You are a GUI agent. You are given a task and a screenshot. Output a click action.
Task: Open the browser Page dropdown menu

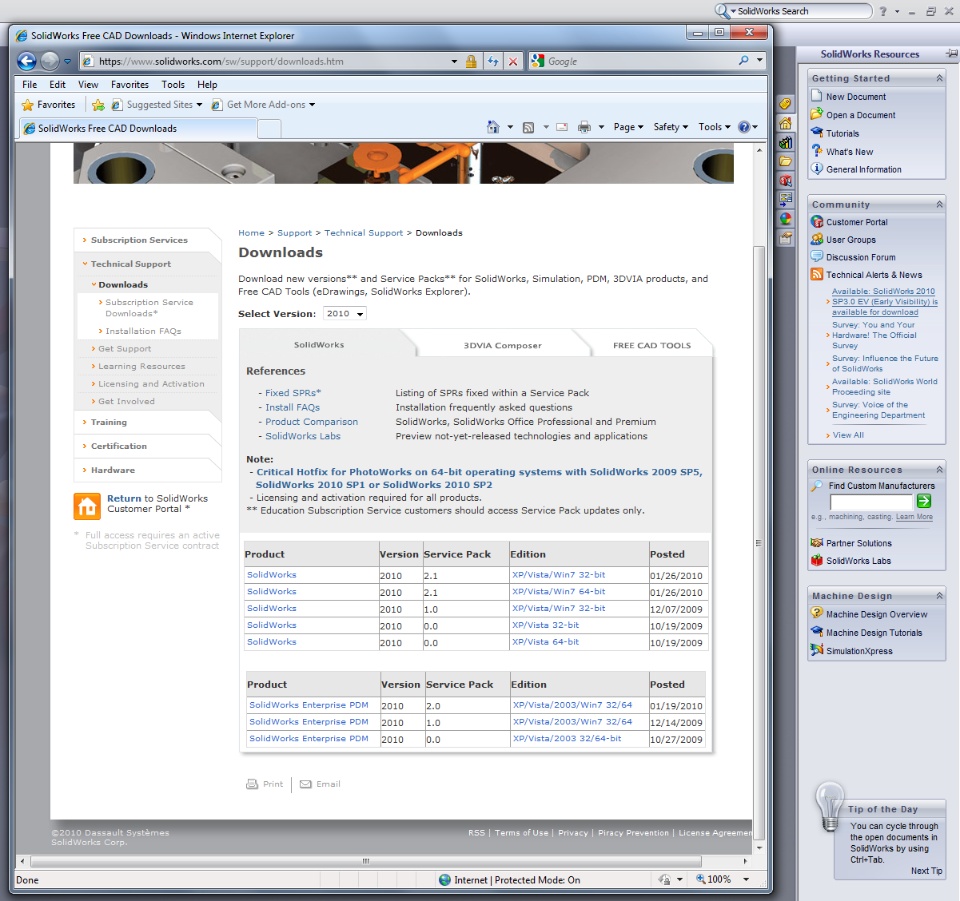(628, 127)
